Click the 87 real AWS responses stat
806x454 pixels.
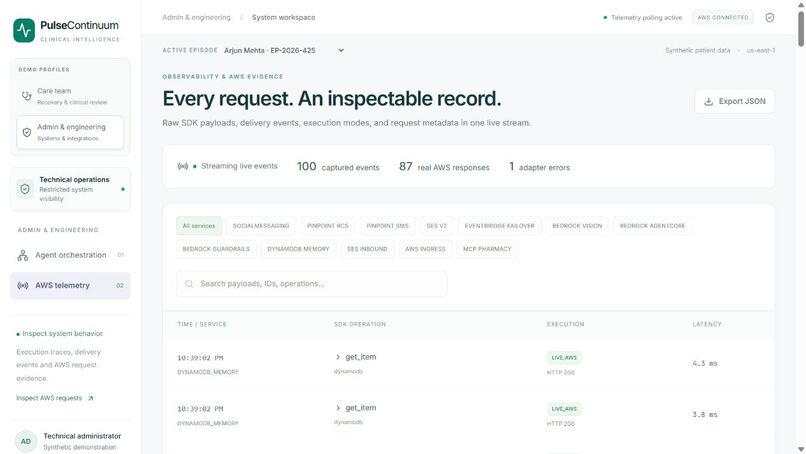pos(444,167)
